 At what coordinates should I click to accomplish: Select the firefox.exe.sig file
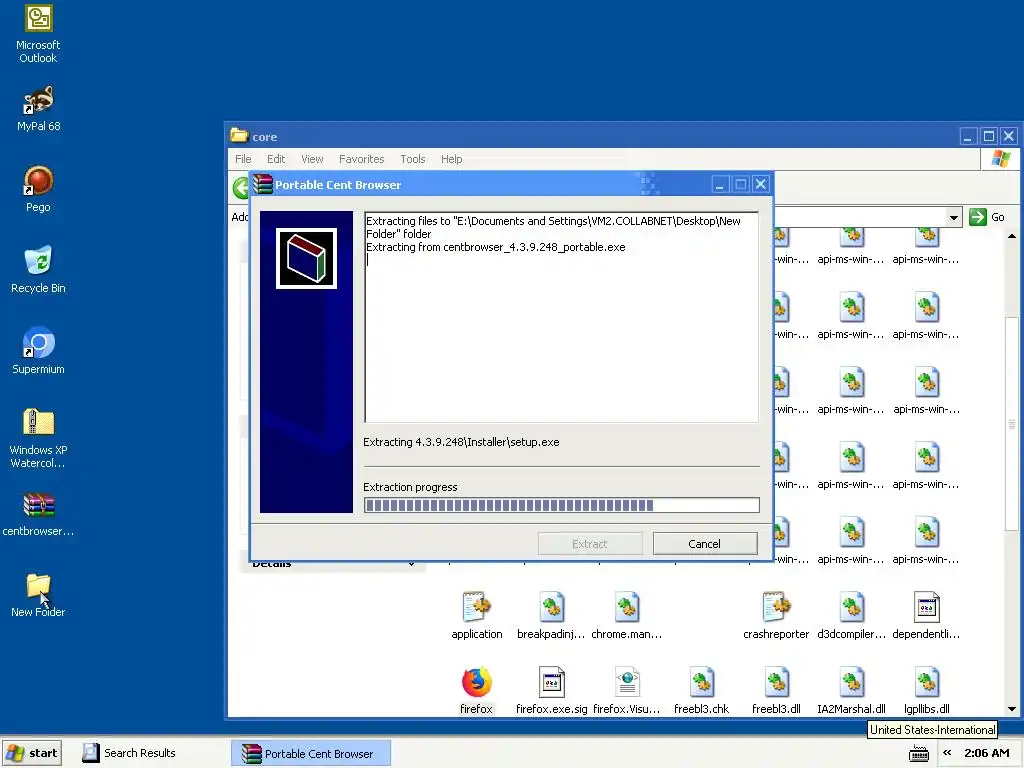551,691
